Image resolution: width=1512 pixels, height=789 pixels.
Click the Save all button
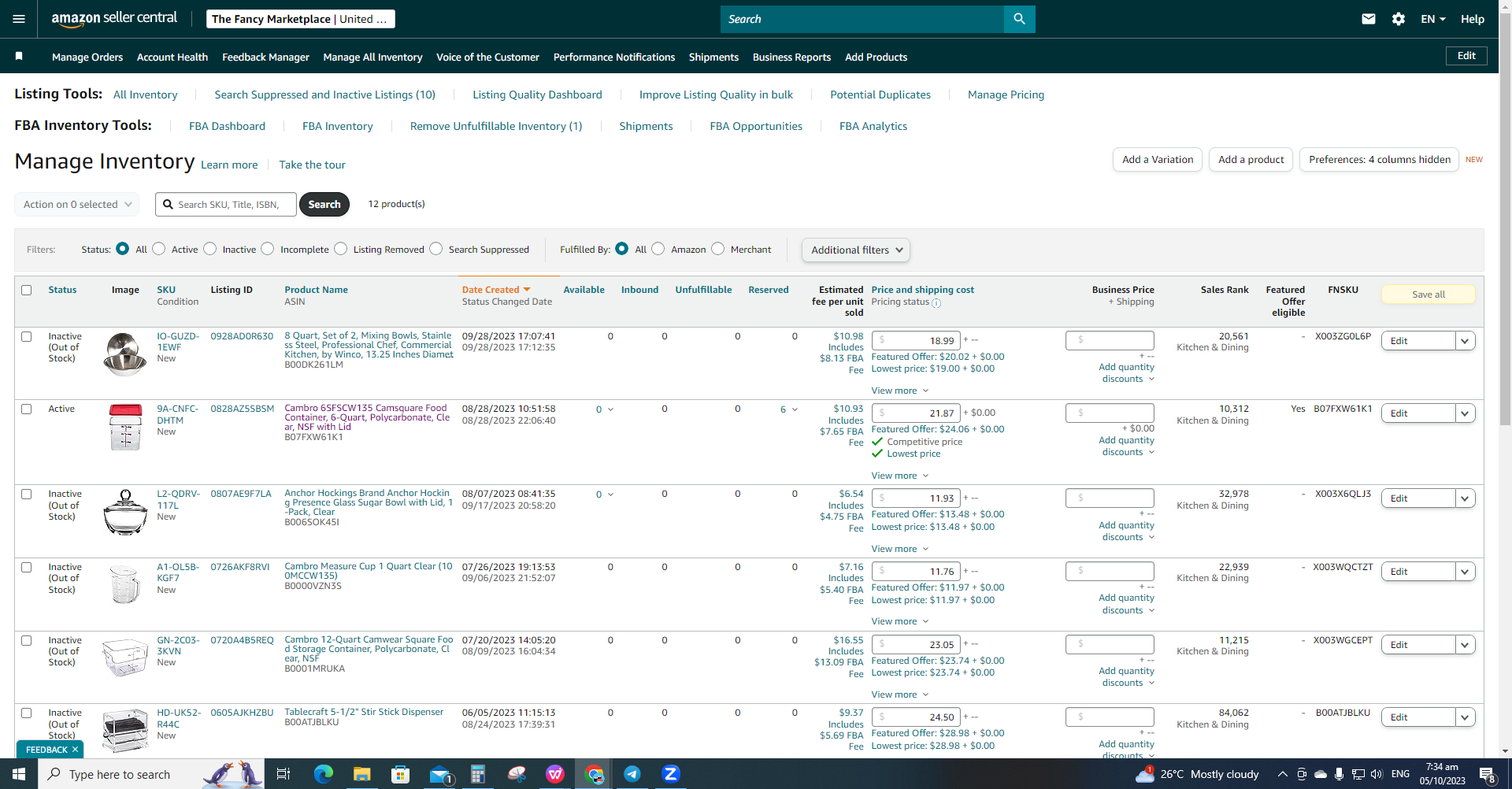(1429, 294)
